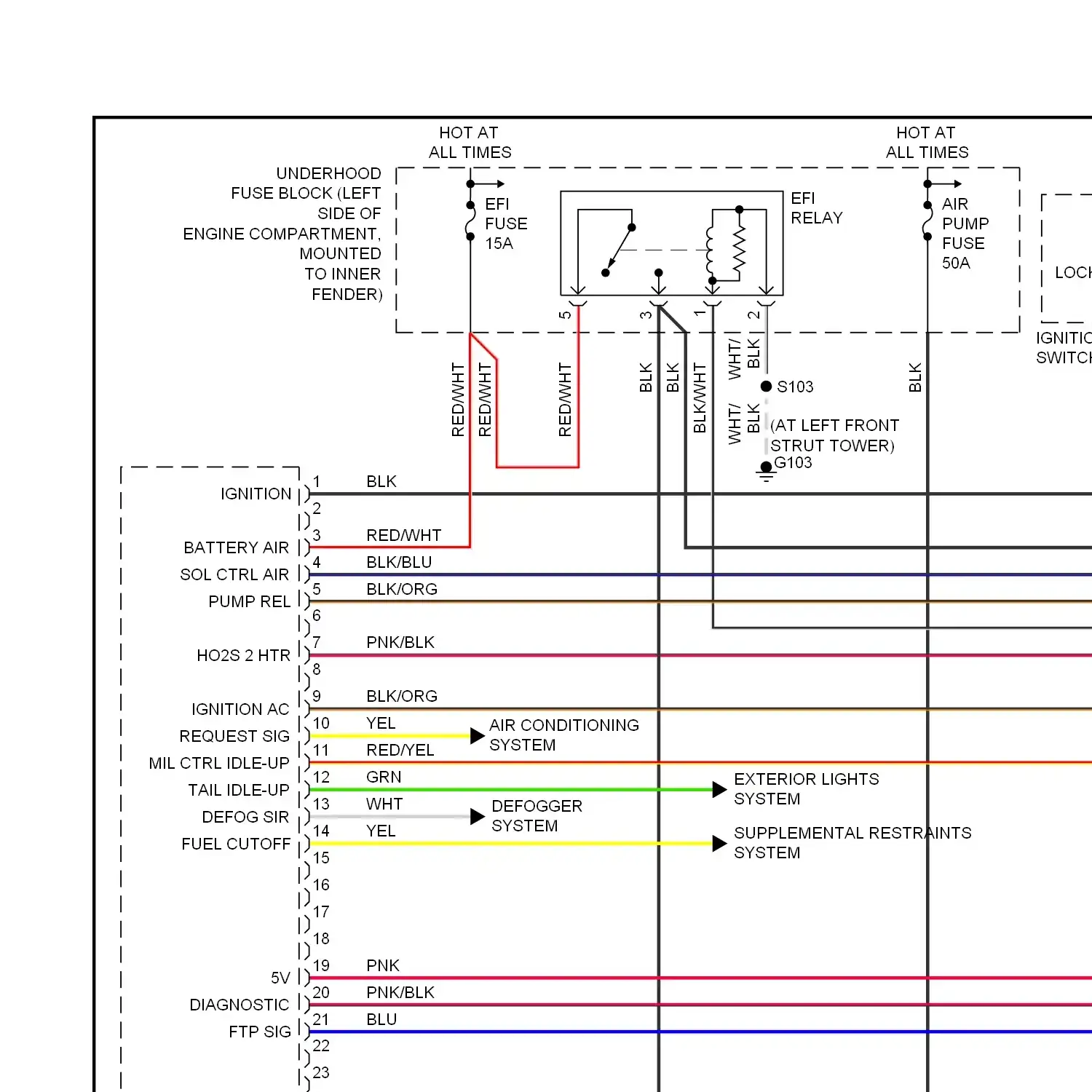The width and height of the screenshot is (1092, 1092).
Task: Click the FUEL CUTOFF connector label
Action: click(236, 844)
